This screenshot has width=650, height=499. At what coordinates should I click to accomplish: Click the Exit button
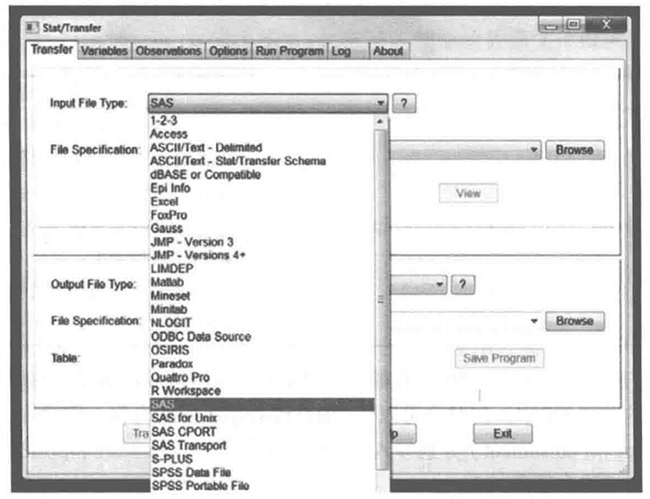tap(503, 434)
